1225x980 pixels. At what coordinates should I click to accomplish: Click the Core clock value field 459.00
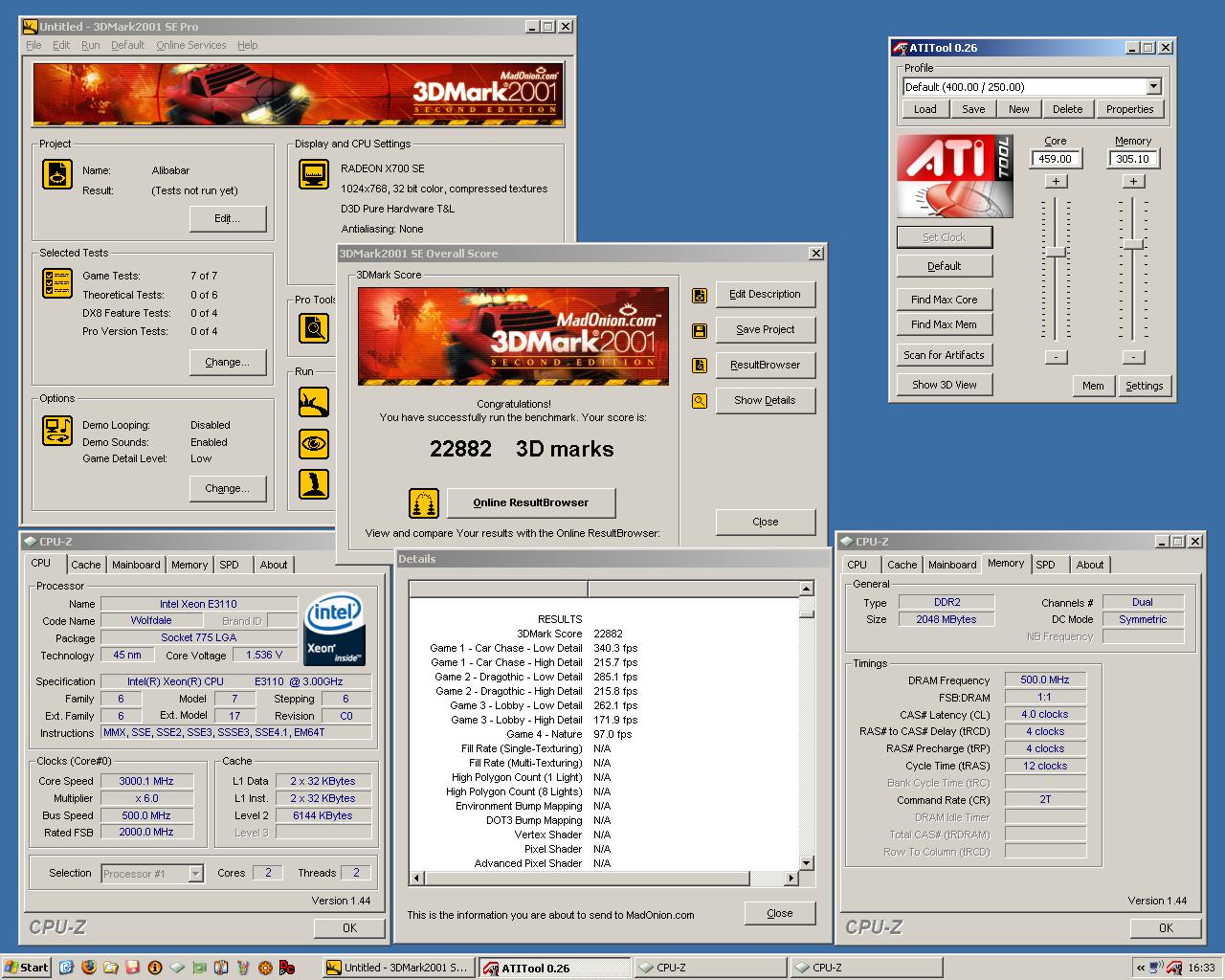click(1056, 159)
